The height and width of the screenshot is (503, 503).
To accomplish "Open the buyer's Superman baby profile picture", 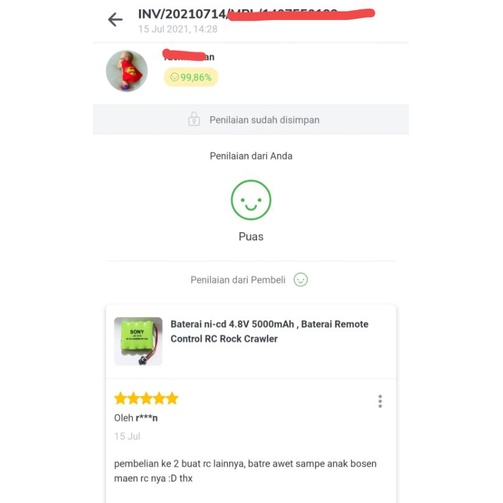I will tap(127, 71).
